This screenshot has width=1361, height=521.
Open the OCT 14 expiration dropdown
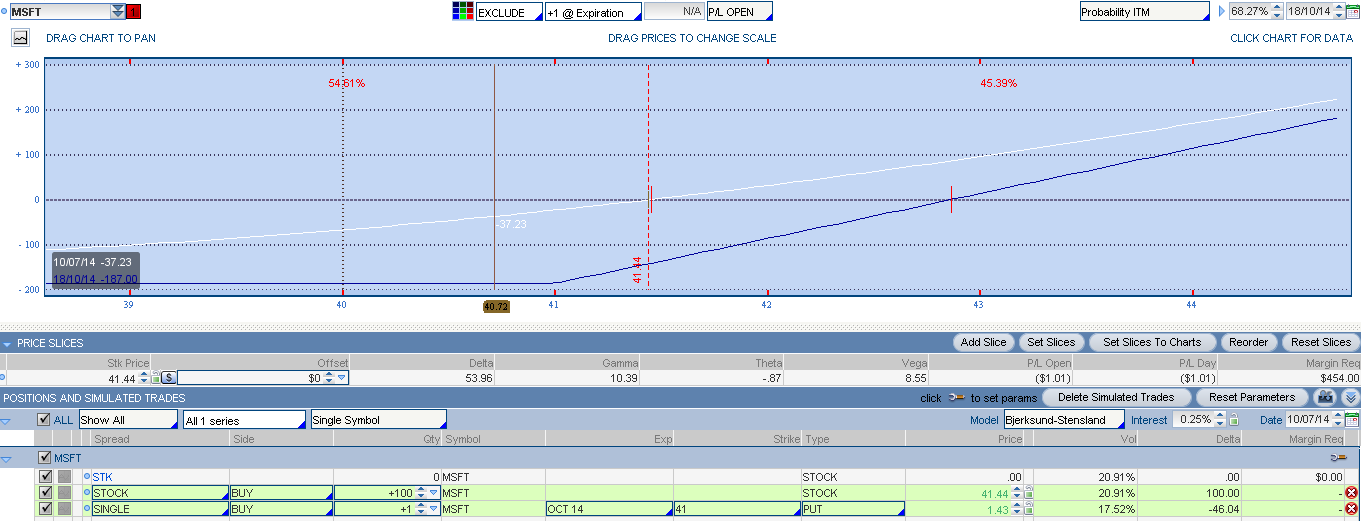tap(609, 509)
